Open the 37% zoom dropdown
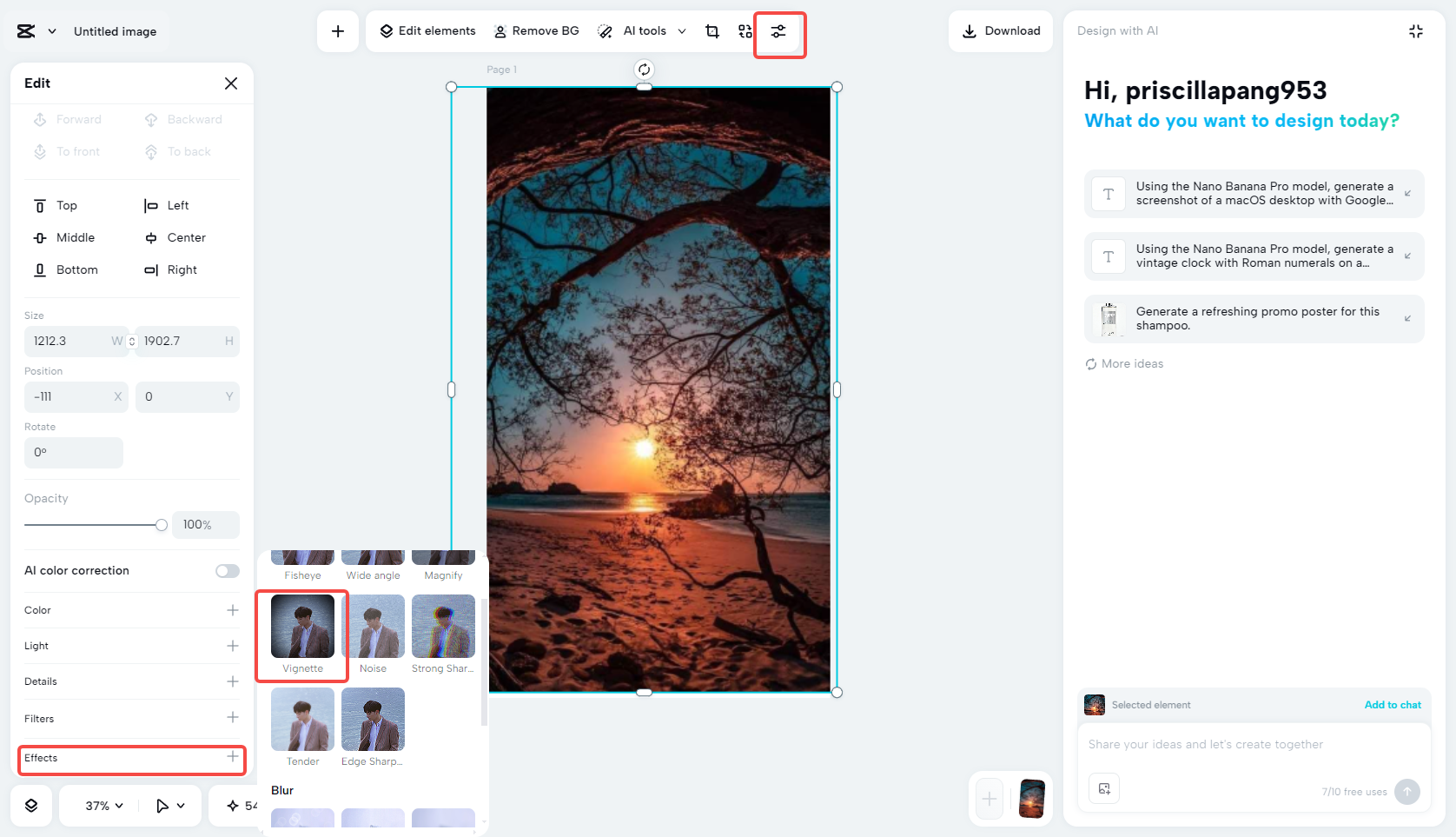The width and height of the screenshot is (1456, 837). [x=104, y=806]
